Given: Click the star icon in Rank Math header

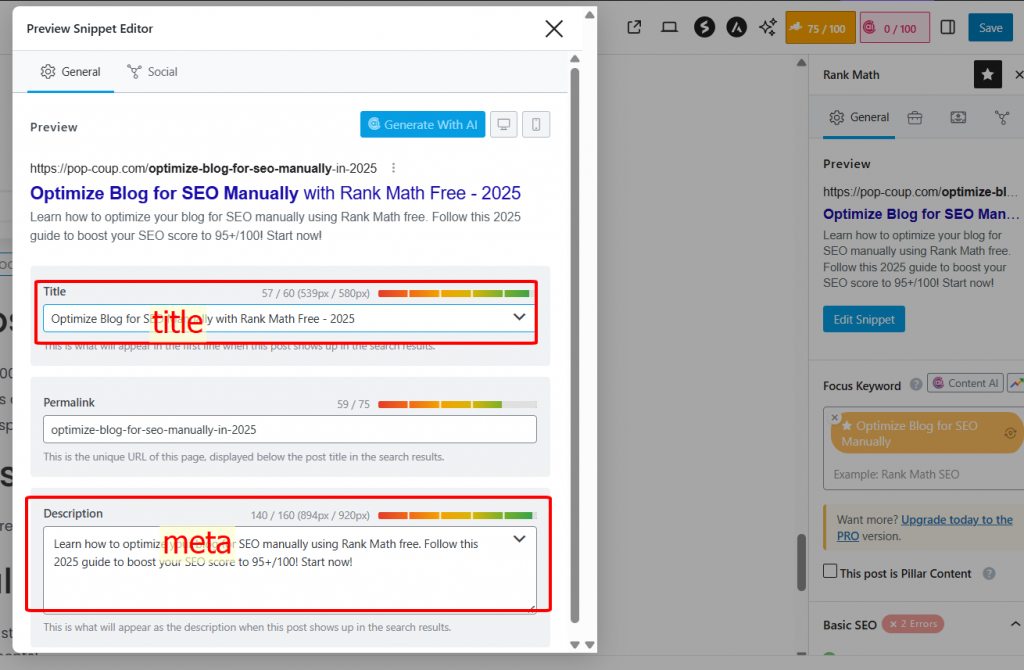Looking at the screenshot, I should (987, 74).
